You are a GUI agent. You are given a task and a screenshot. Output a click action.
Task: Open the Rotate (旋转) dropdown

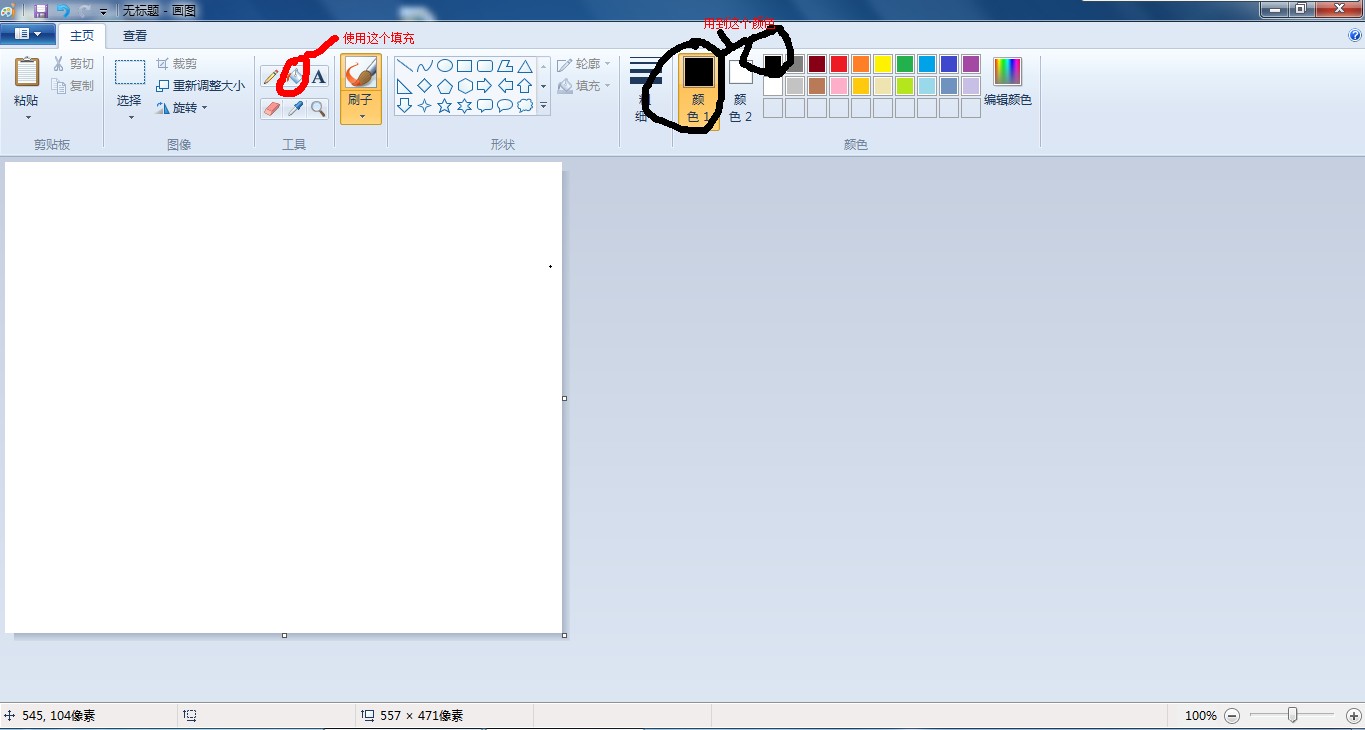tap(182, 108)
